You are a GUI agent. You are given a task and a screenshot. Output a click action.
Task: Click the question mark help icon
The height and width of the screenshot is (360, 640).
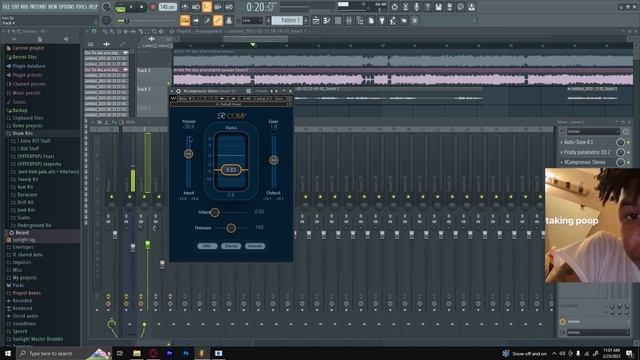pyautogui.click(x=427, y=7)
